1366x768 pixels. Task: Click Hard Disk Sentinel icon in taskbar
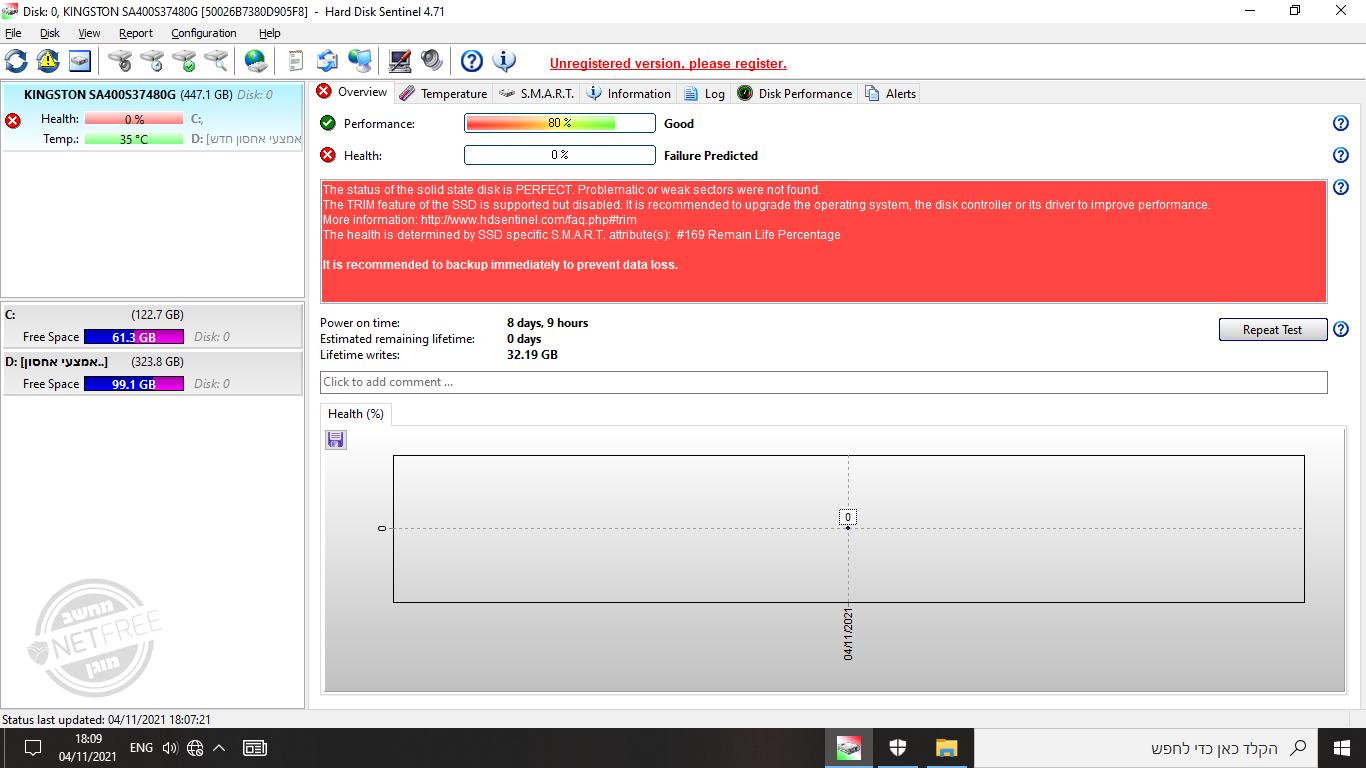pyautogui.click(x=849, y=748)
